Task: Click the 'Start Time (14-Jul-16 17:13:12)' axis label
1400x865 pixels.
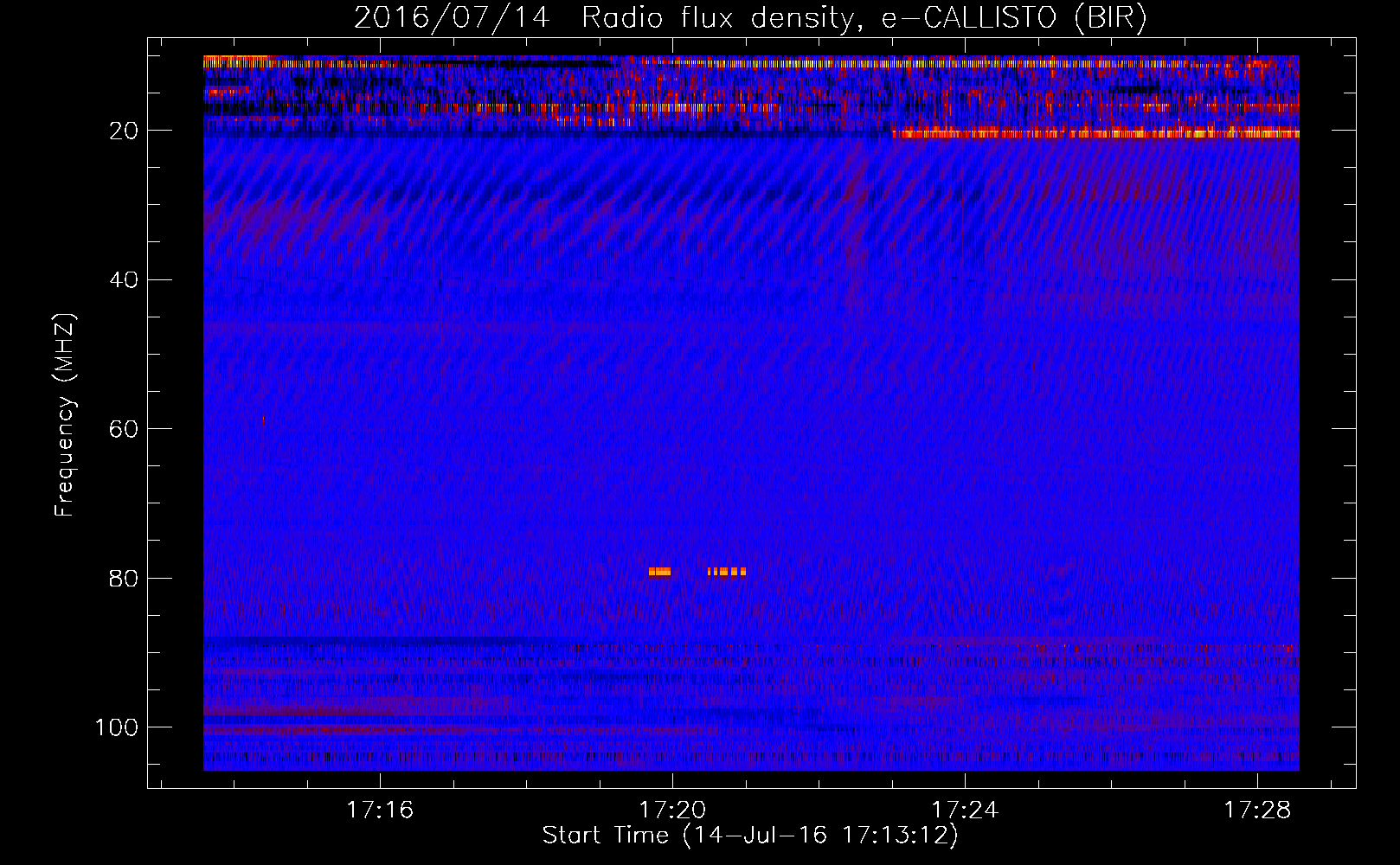Action: coord(750,836)
